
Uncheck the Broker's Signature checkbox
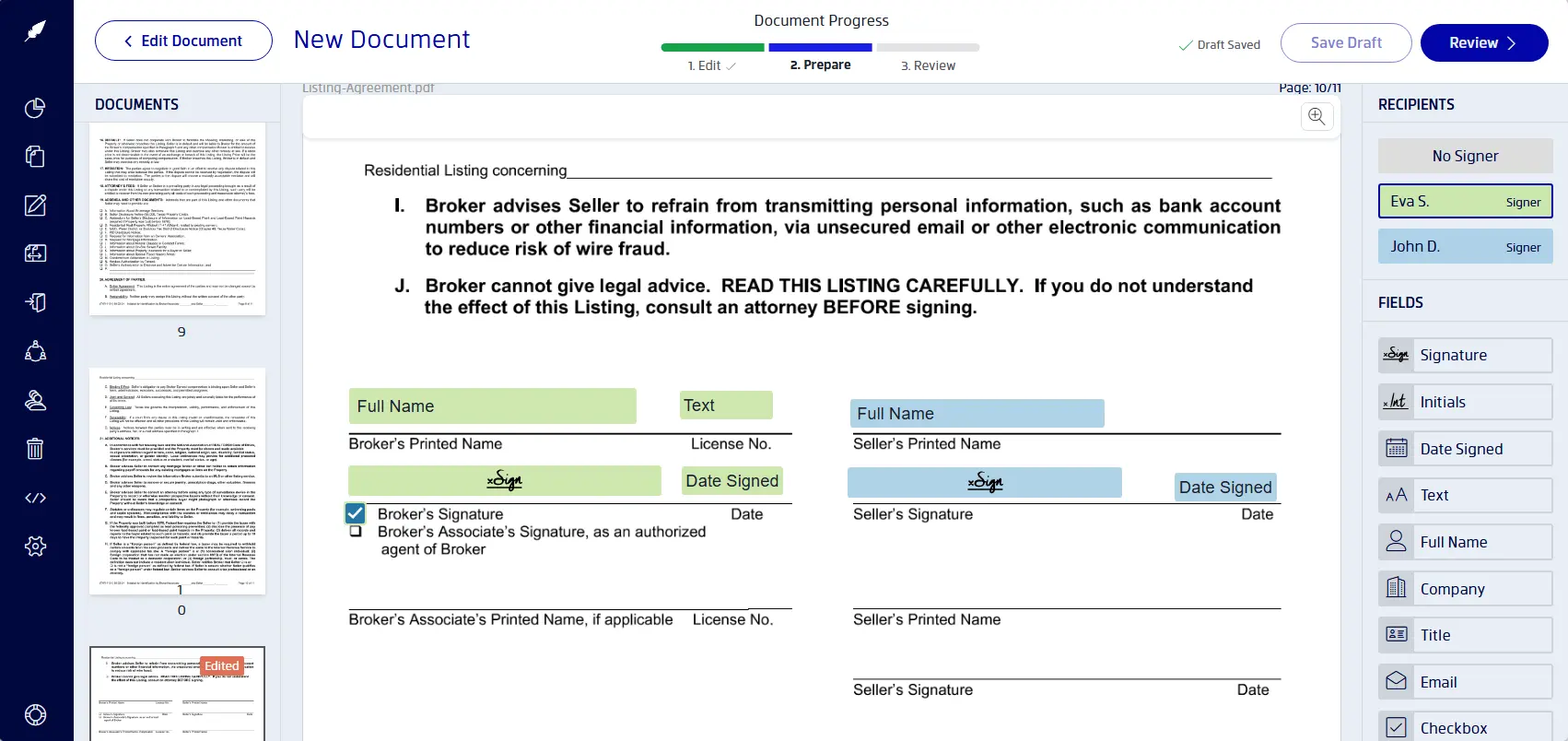point(355,513)
